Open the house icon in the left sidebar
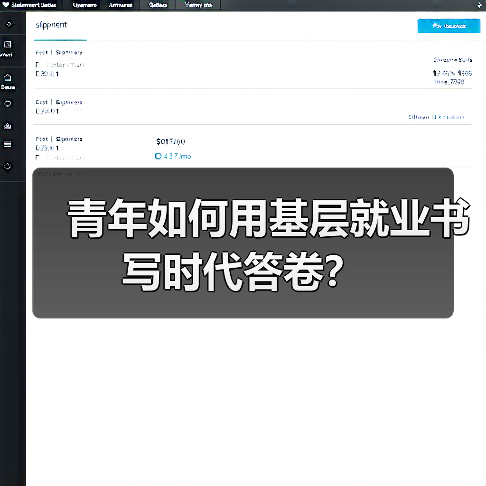This screenshot has height=486, width=486. (7, 77)
